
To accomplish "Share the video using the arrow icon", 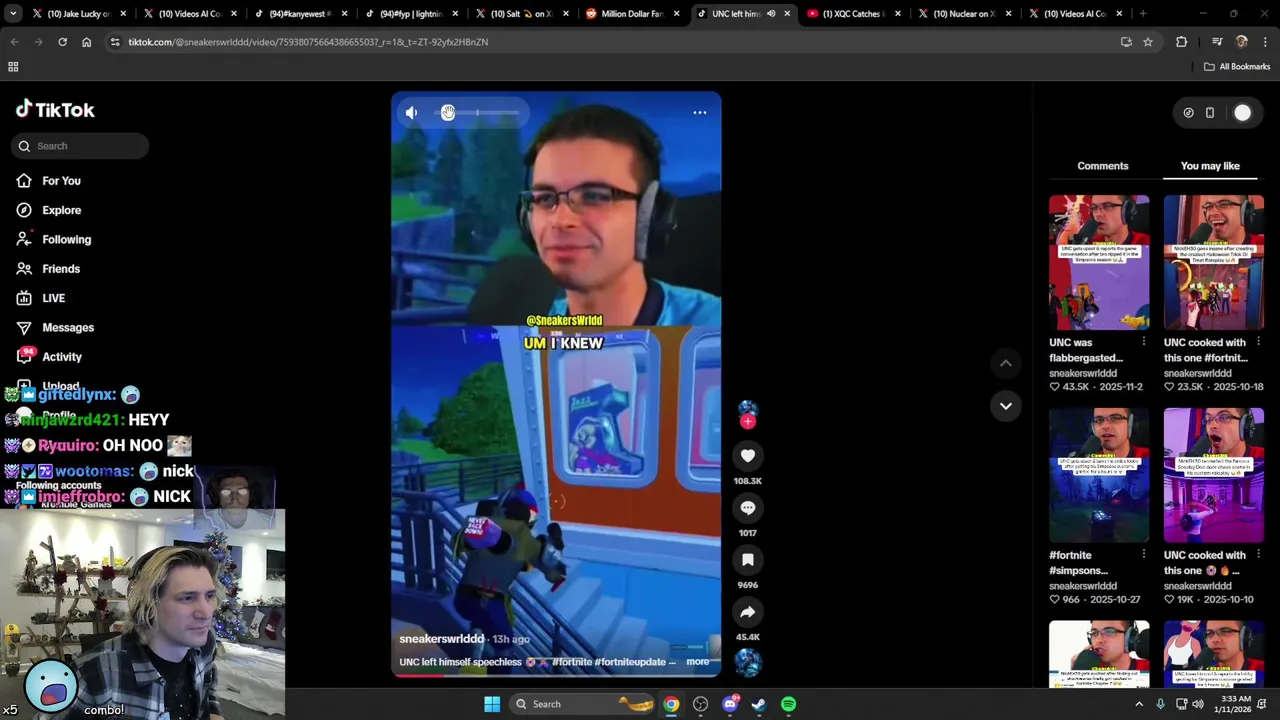I will (748, 612).
